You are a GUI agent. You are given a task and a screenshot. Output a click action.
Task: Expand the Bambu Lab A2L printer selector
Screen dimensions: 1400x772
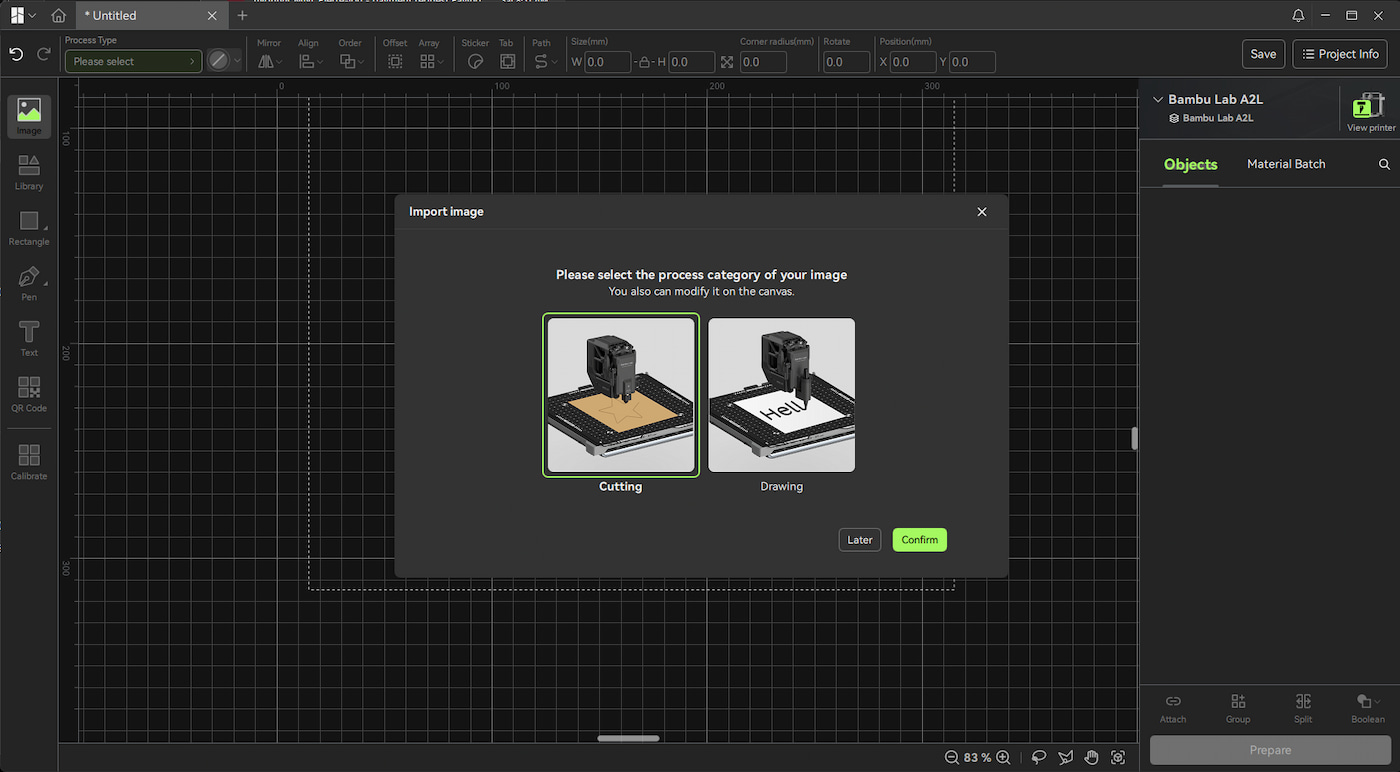tap(1158, 100)
